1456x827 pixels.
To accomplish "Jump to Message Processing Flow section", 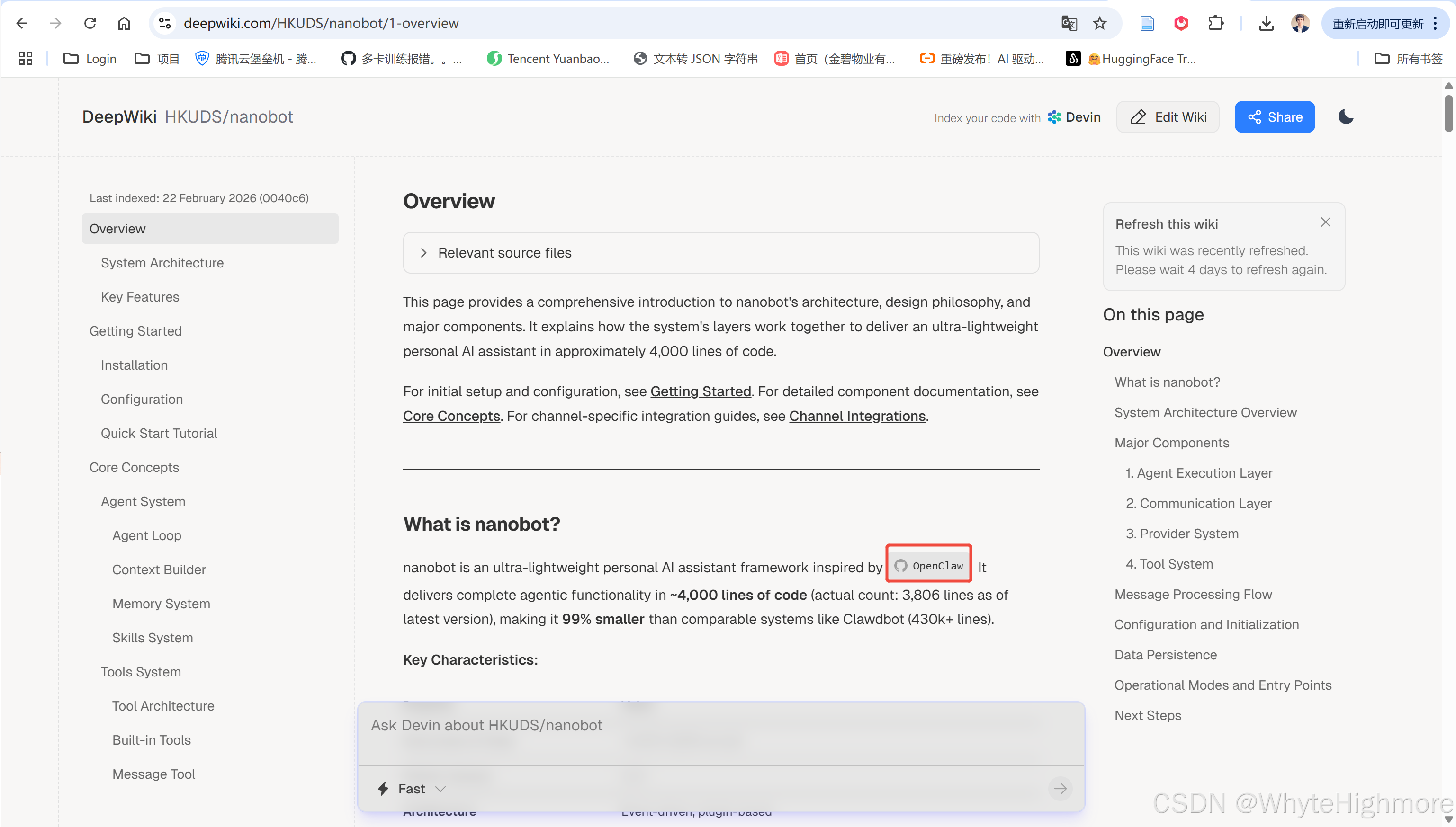I will (x=1194, y=594).
